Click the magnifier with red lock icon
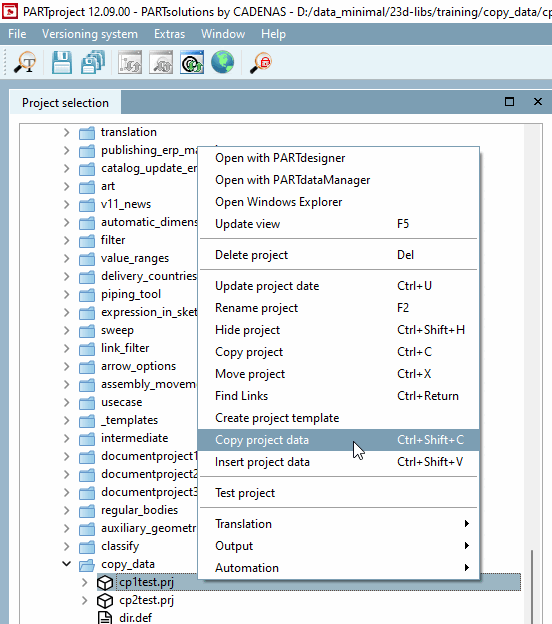 261,62
